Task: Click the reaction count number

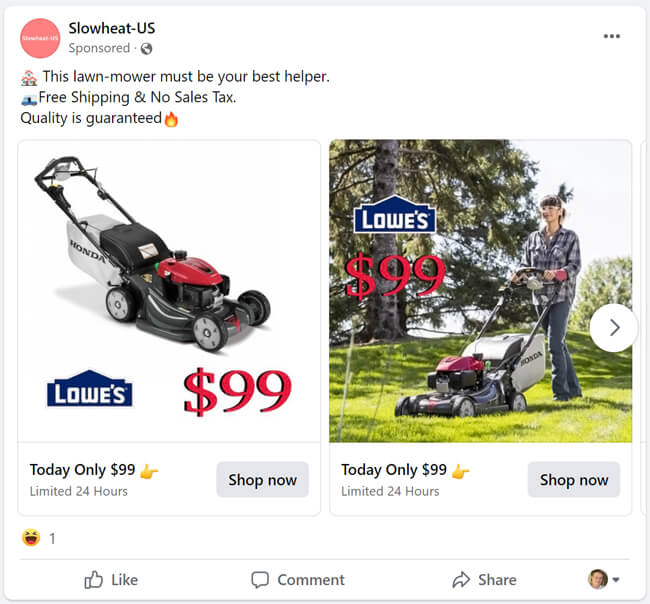Action: coord(52,539)
